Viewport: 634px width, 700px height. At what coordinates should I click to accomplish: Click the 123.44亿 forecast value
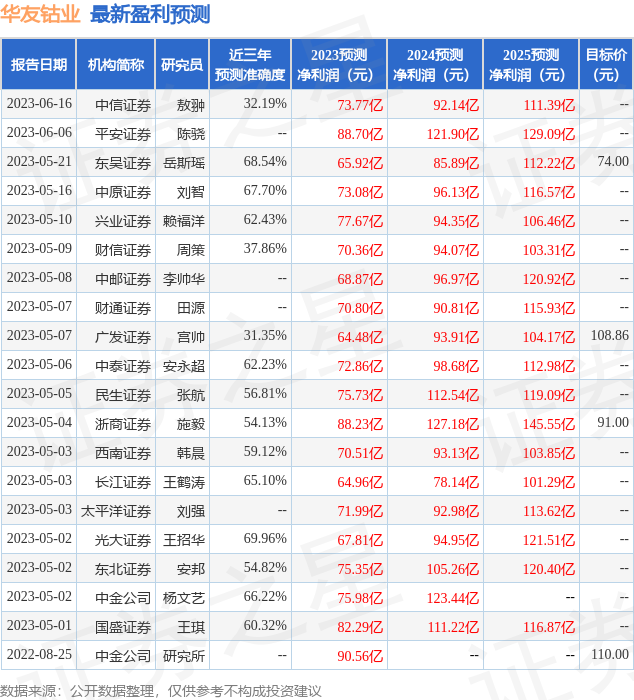pyautogui.click(x=453, y=599)
